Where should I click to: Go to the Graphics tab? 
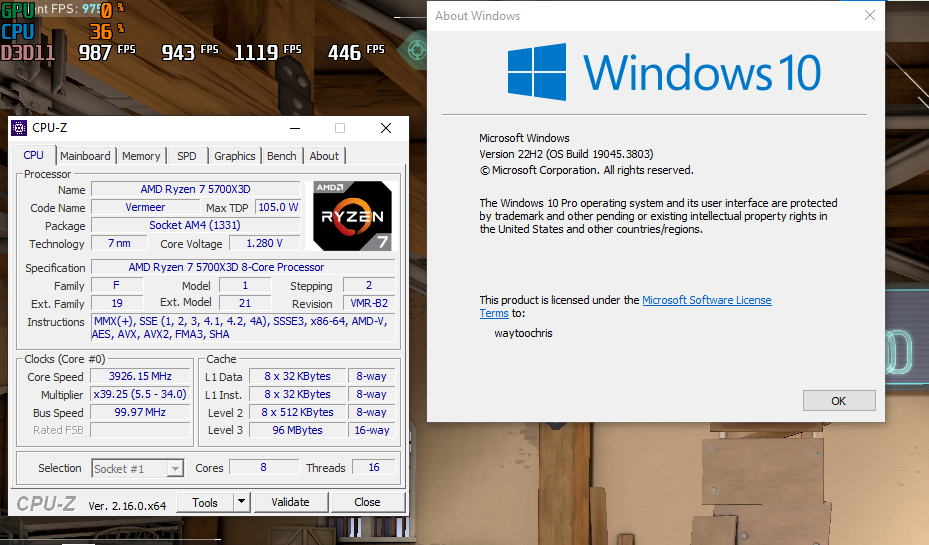[x=235, y=156]
